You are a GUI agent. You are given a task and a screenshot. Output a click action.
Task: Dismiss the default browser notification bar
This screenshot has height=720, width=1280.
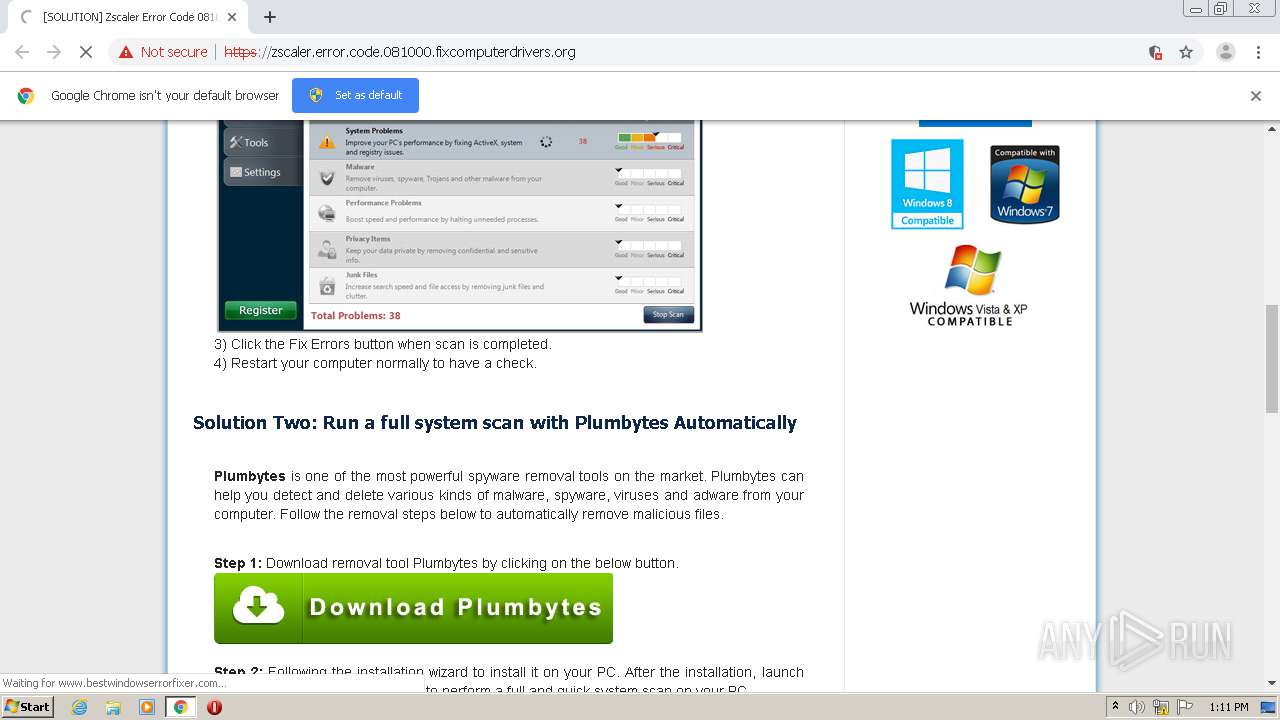coord(1255,96)
